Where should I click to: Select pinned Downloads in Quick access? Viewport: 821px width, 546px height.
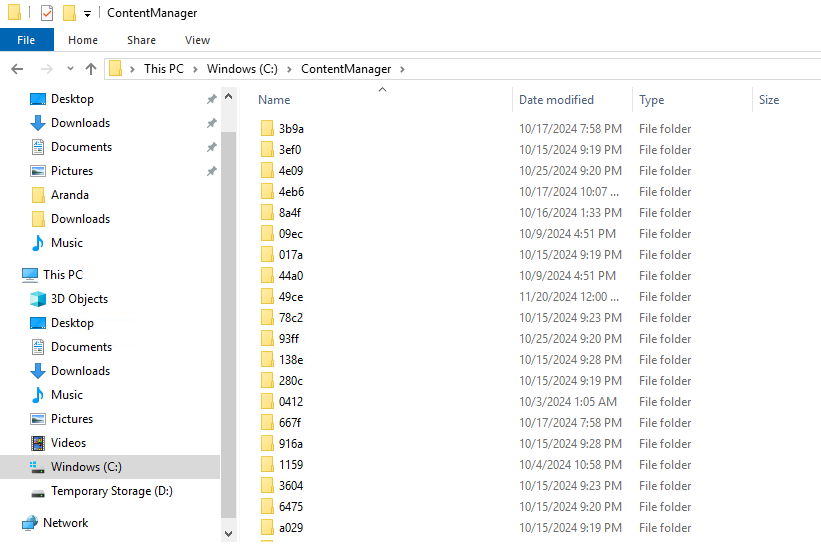click(80, 122)
